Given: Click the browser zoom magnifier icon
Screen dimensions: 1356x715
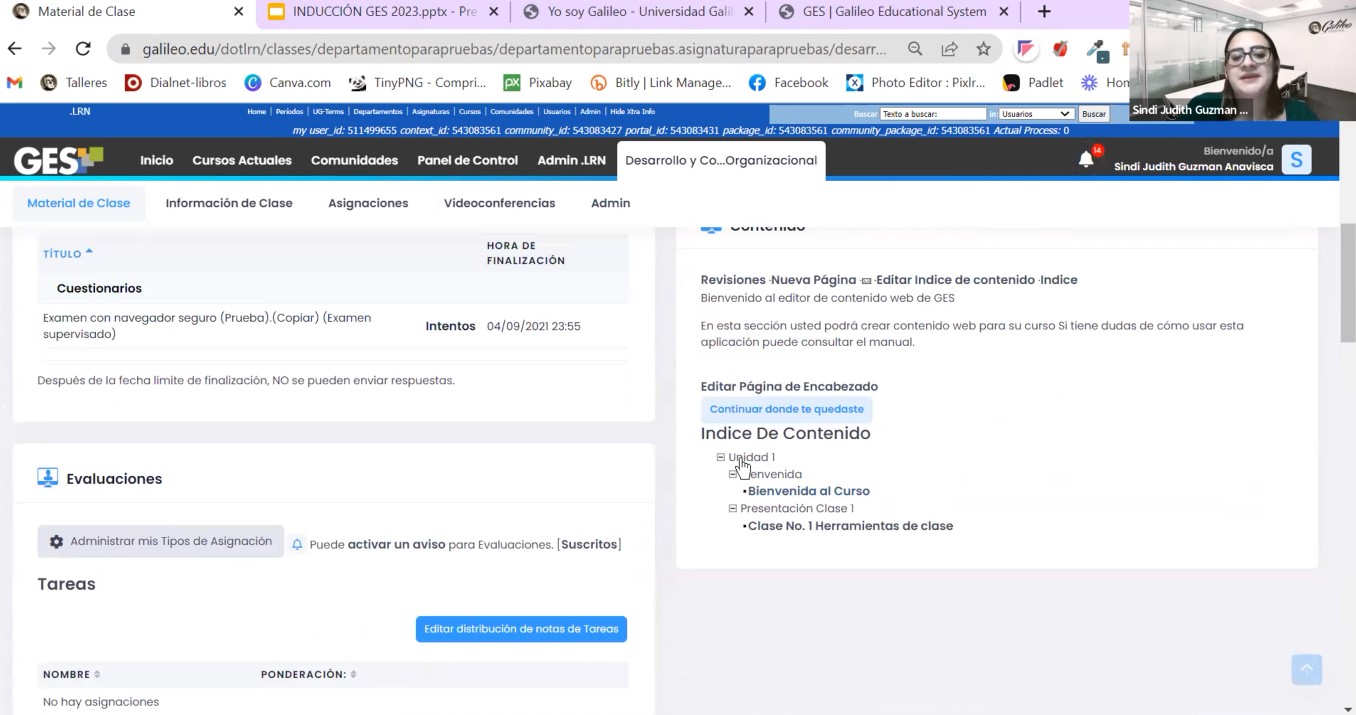Looking at the screenshot, I should (x=915, y=49).
